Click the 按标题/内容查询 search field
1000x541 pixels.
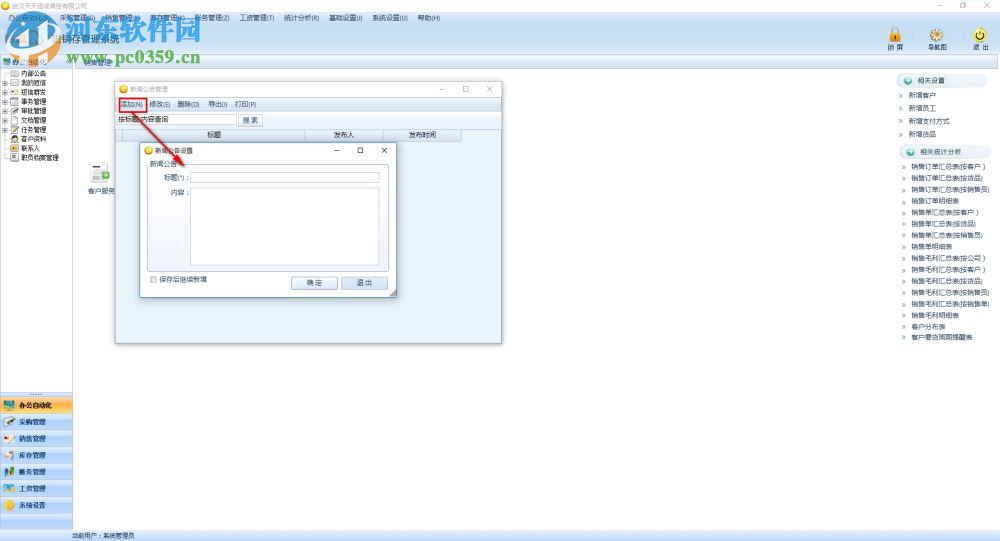click(x=177, y=120)
